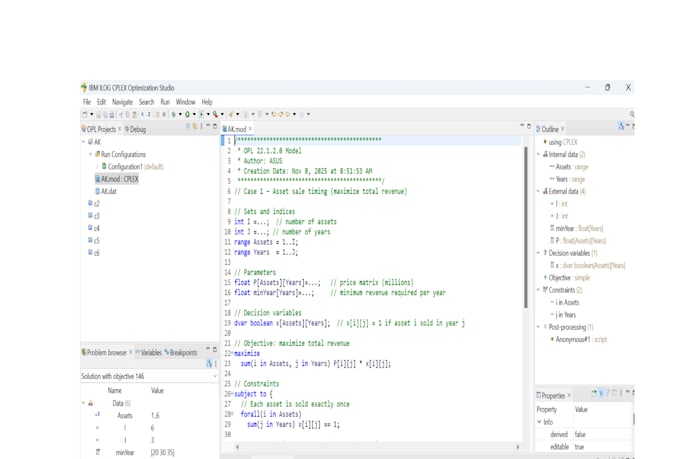This screenshot has width=680, height=459.
Task: Close the AK.mod editor tab
Action: tap(250, 129)
